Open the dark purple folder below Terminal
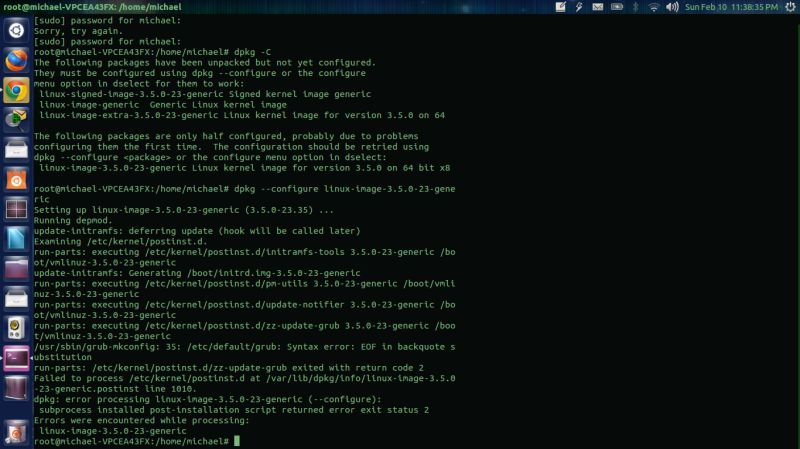This screenshot has width=800, height=449. click(x=16, y=388)
